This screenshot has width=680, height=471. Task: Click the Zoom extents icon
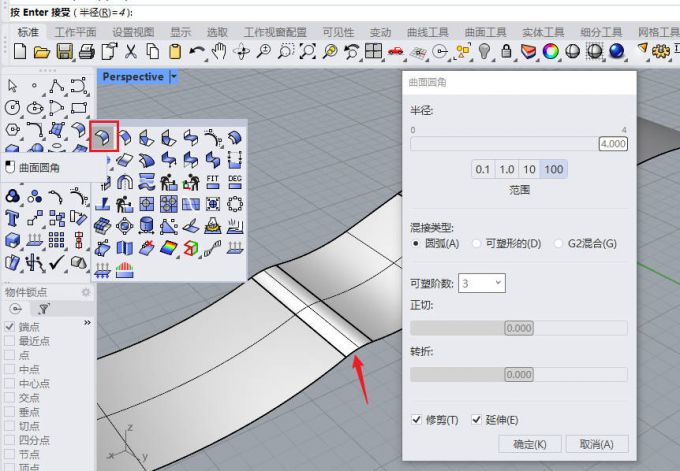pos(308,52)
